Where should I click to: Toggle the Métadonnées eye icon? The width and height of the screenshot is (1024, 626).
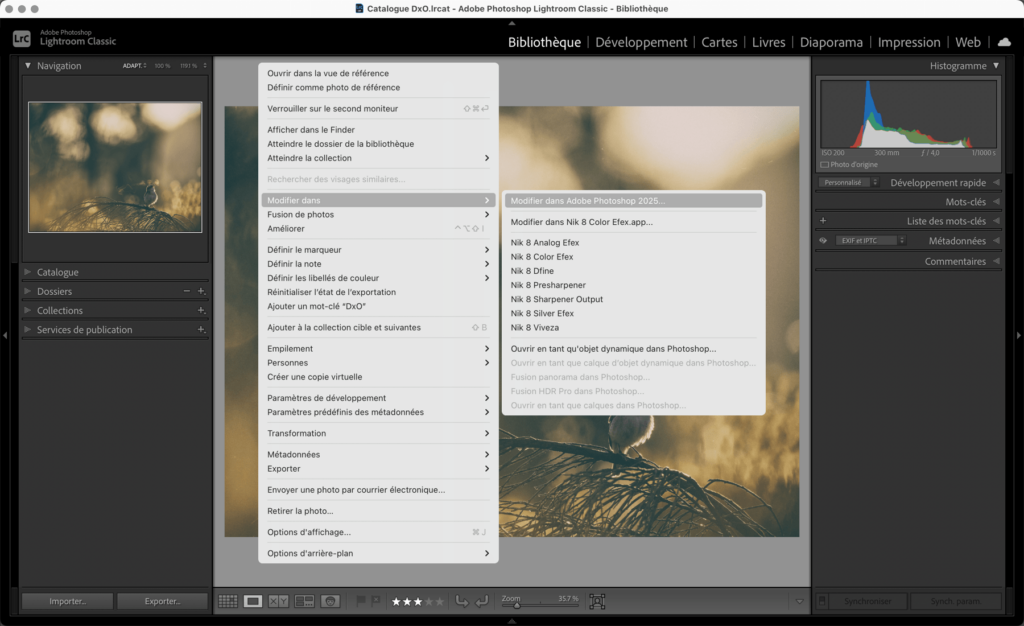pos(823,240)
